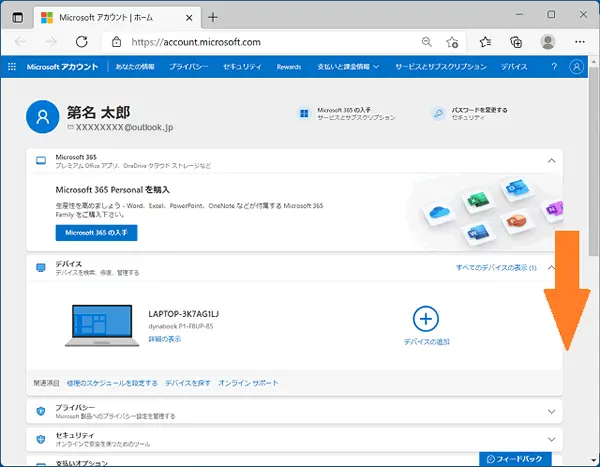The image size is (600, 467).
Task: Click オンライン サポート link
Action: [x=248, y=383]
